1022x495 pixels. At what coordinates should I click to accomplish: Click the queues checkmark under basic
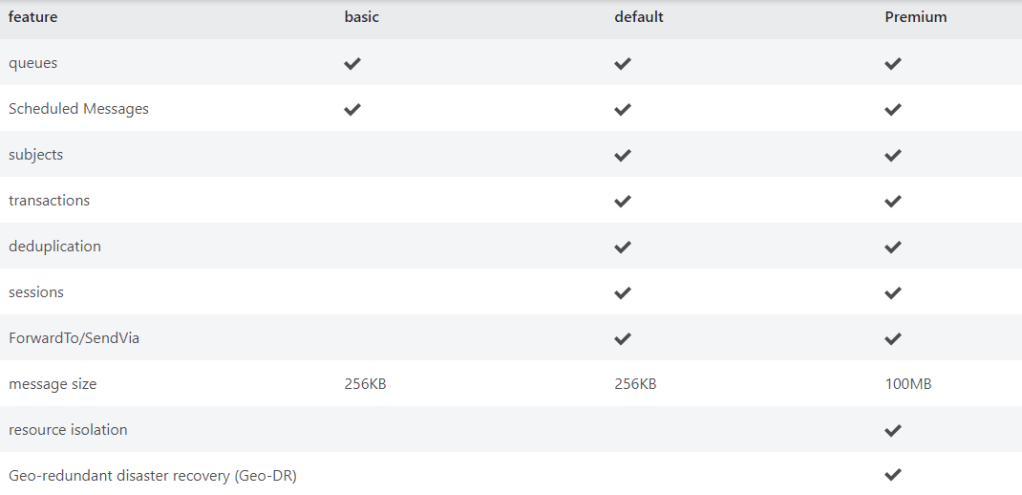pos(352,63)
